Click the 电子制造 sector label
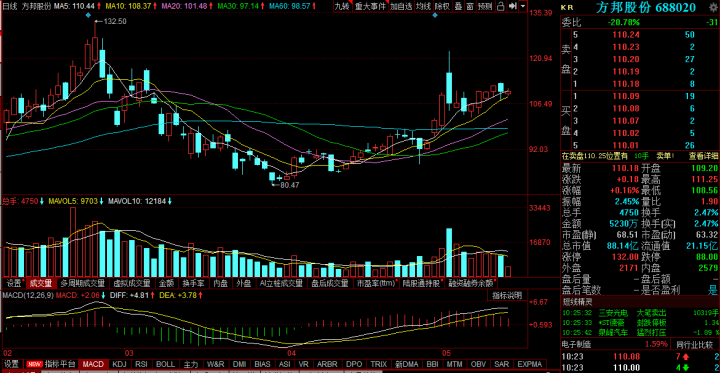720x373 pixels. coord(577,344)
